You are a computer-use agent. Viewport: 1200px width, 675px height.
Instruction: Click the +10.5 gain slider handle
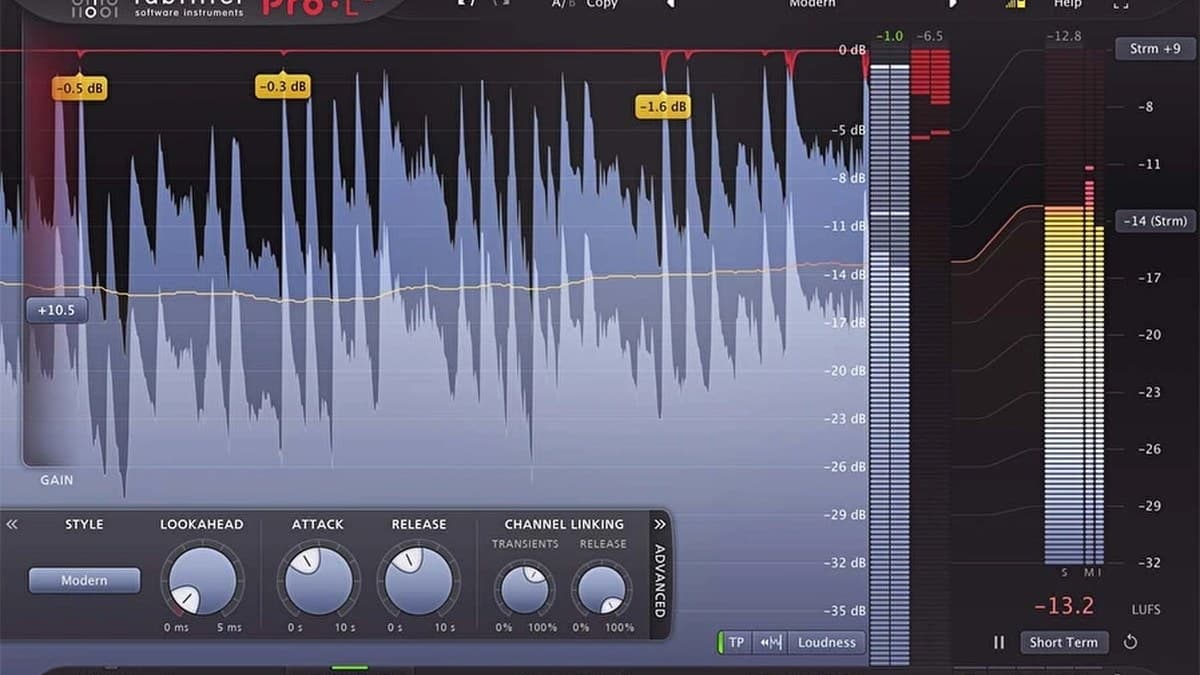(56, 310)
